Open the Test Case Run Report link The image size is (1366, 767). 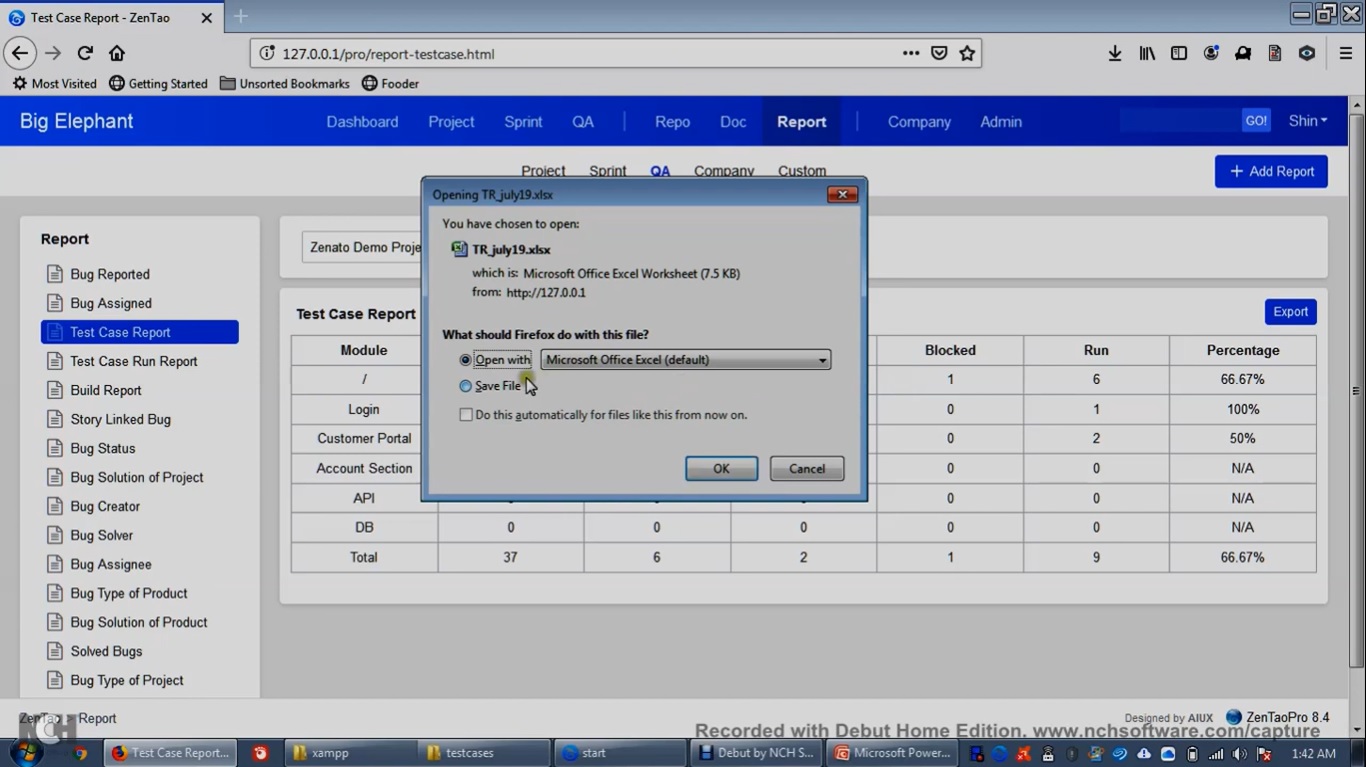coord(134,361)
